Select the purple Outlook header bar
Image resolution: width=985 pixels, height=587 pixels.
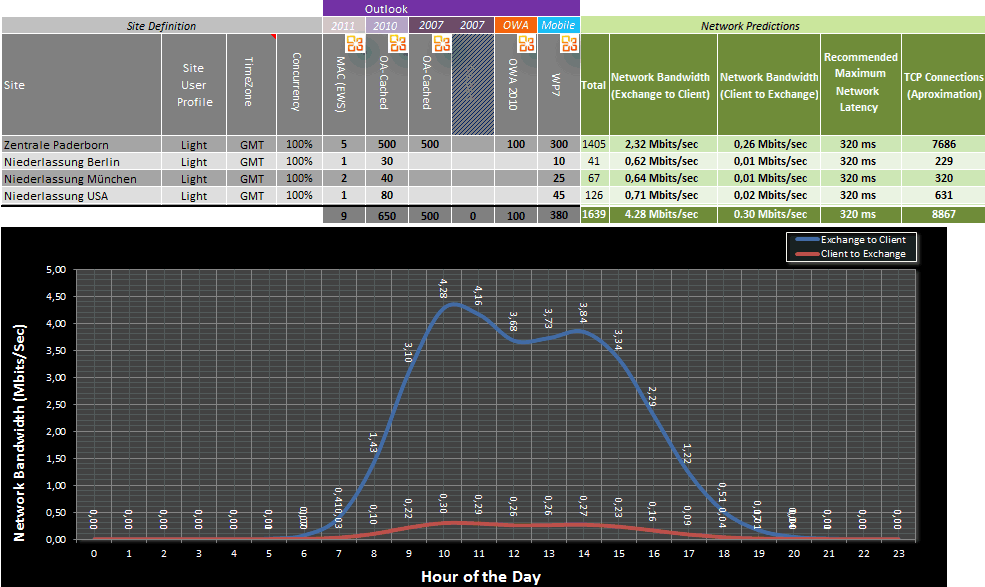[451, 8]
